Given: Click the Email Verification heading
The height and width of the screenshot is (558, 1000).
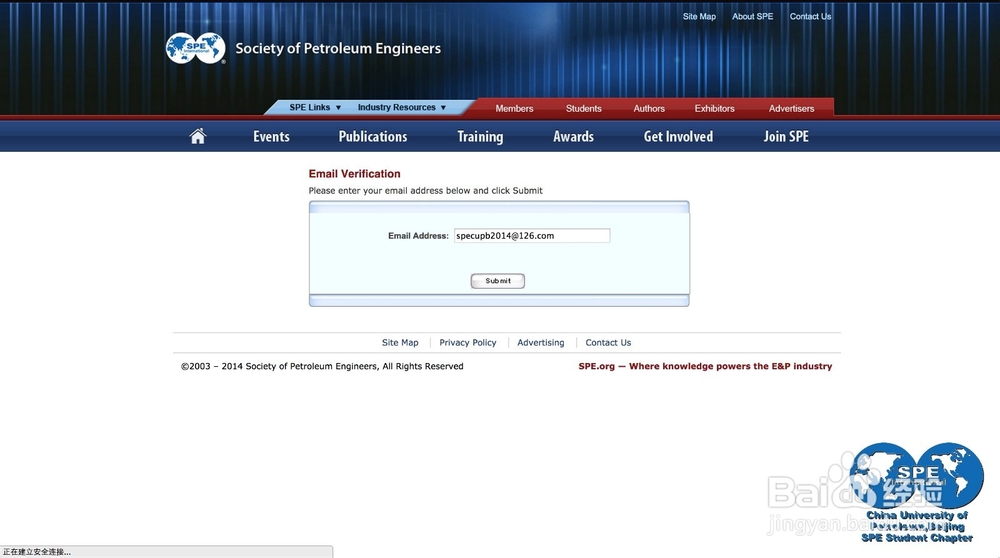Looking at the screenshot, I should click(355, 173).
